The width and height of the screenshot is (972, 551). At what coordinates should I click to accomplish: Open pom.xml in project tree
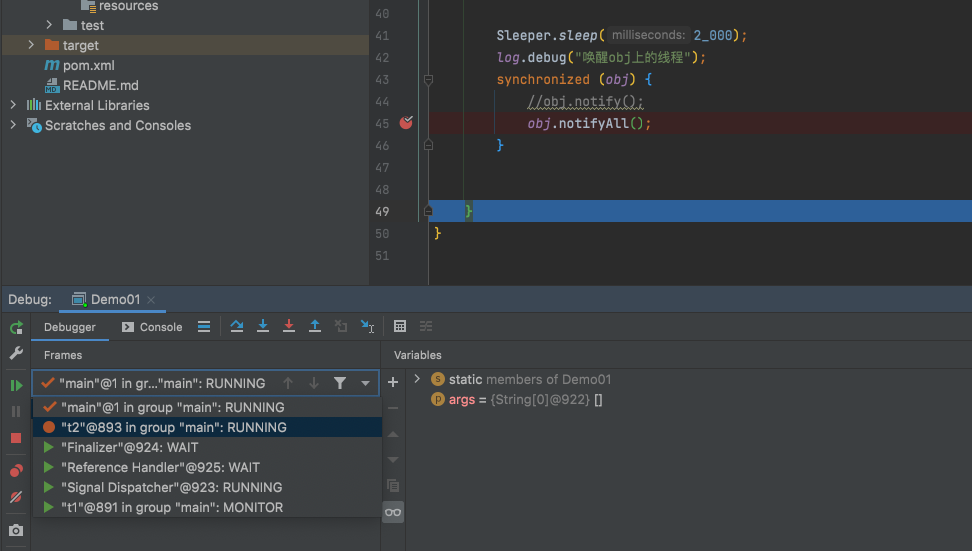click(88, 65)
